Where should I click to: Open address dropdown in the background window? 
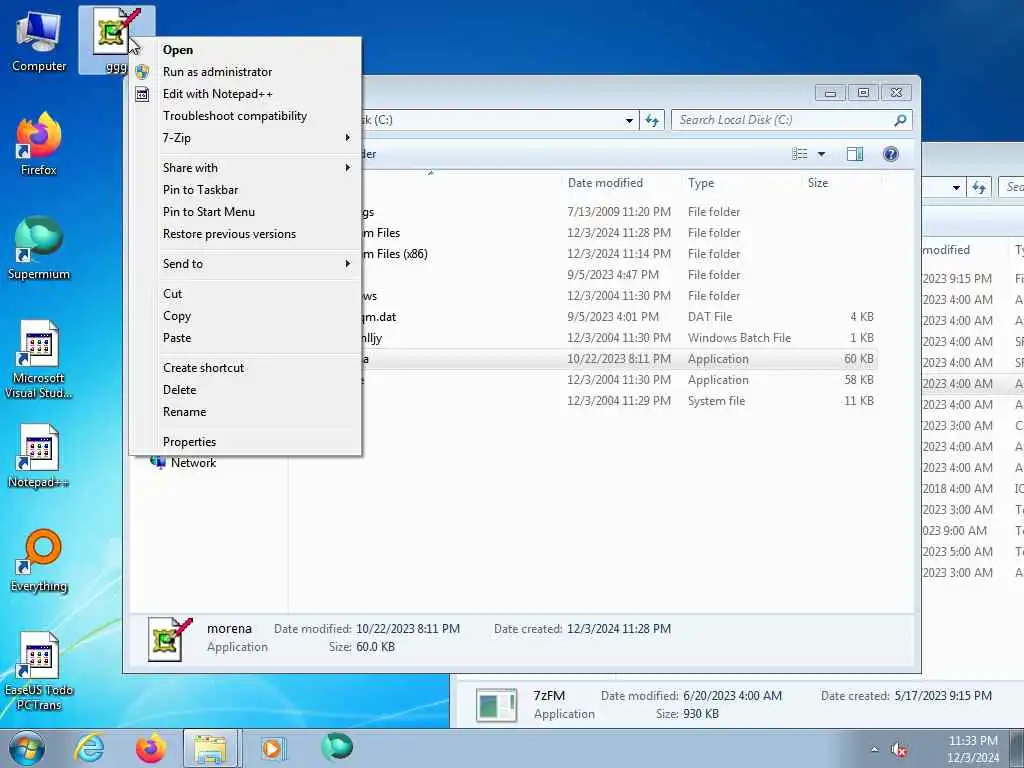tap(956, 187)
